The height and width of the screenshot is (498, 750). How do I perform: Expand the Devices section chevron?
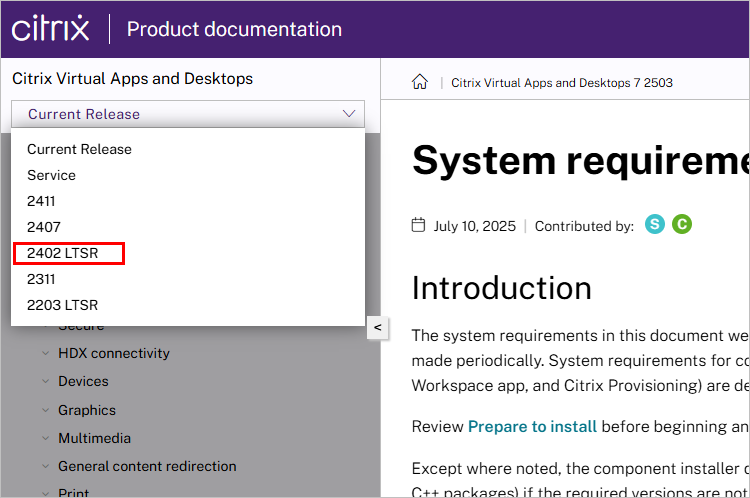pos(45,381)
